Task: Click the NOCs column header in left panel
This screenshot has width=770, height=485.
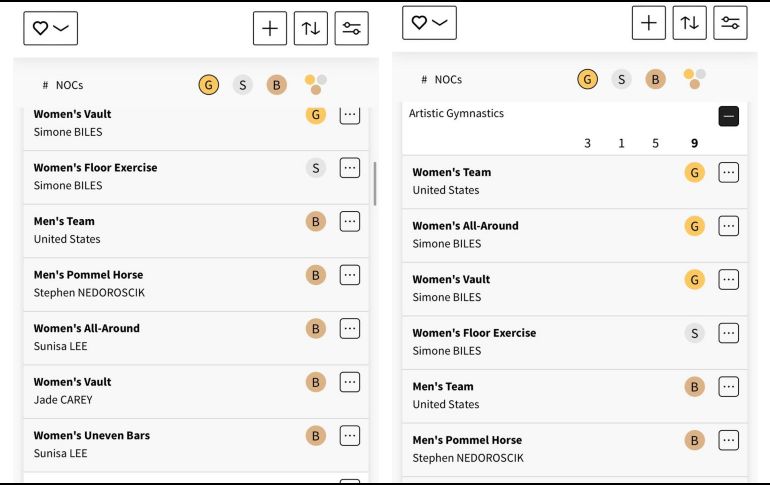Action: click(x=68, y=86)
